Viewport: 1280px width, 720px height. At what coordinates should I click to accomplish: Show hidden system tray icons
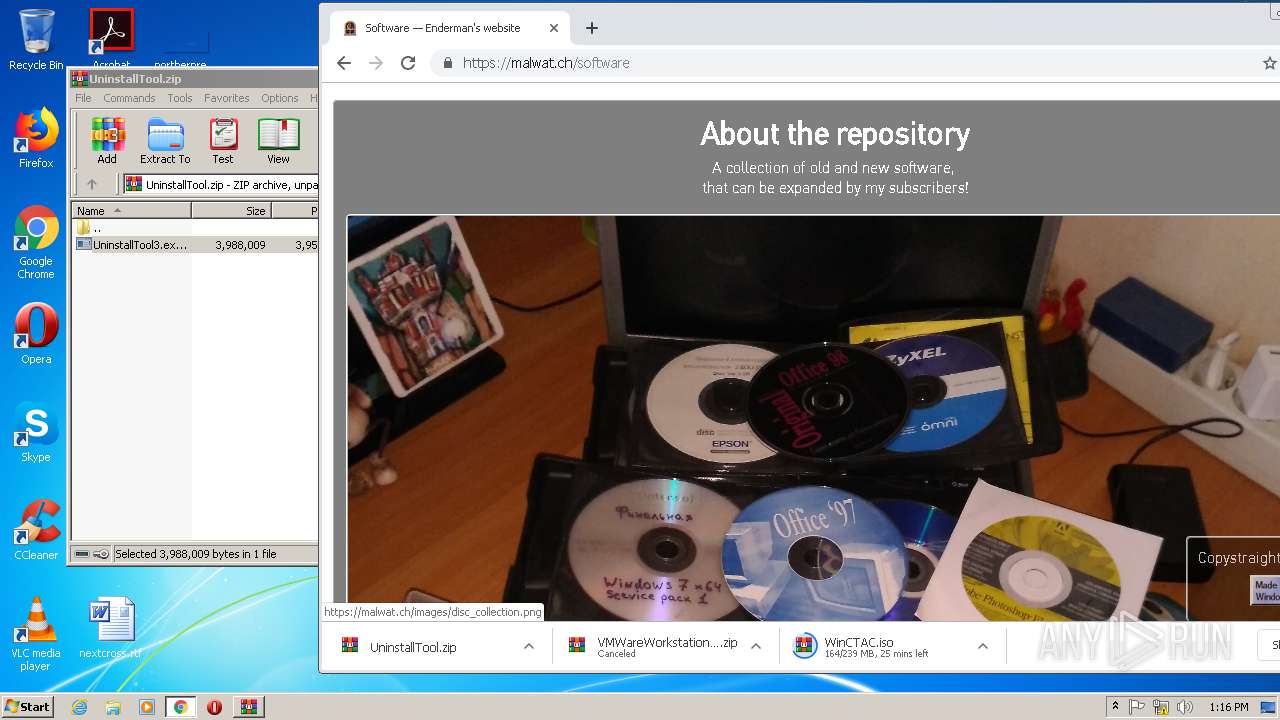coord(1115,707)
